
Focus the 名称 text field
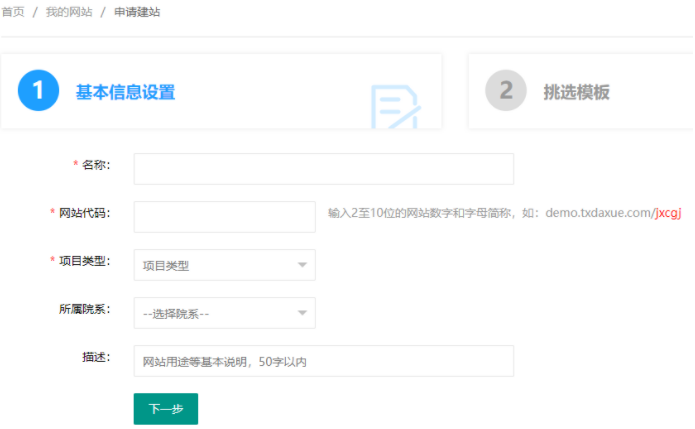(323, 169)
